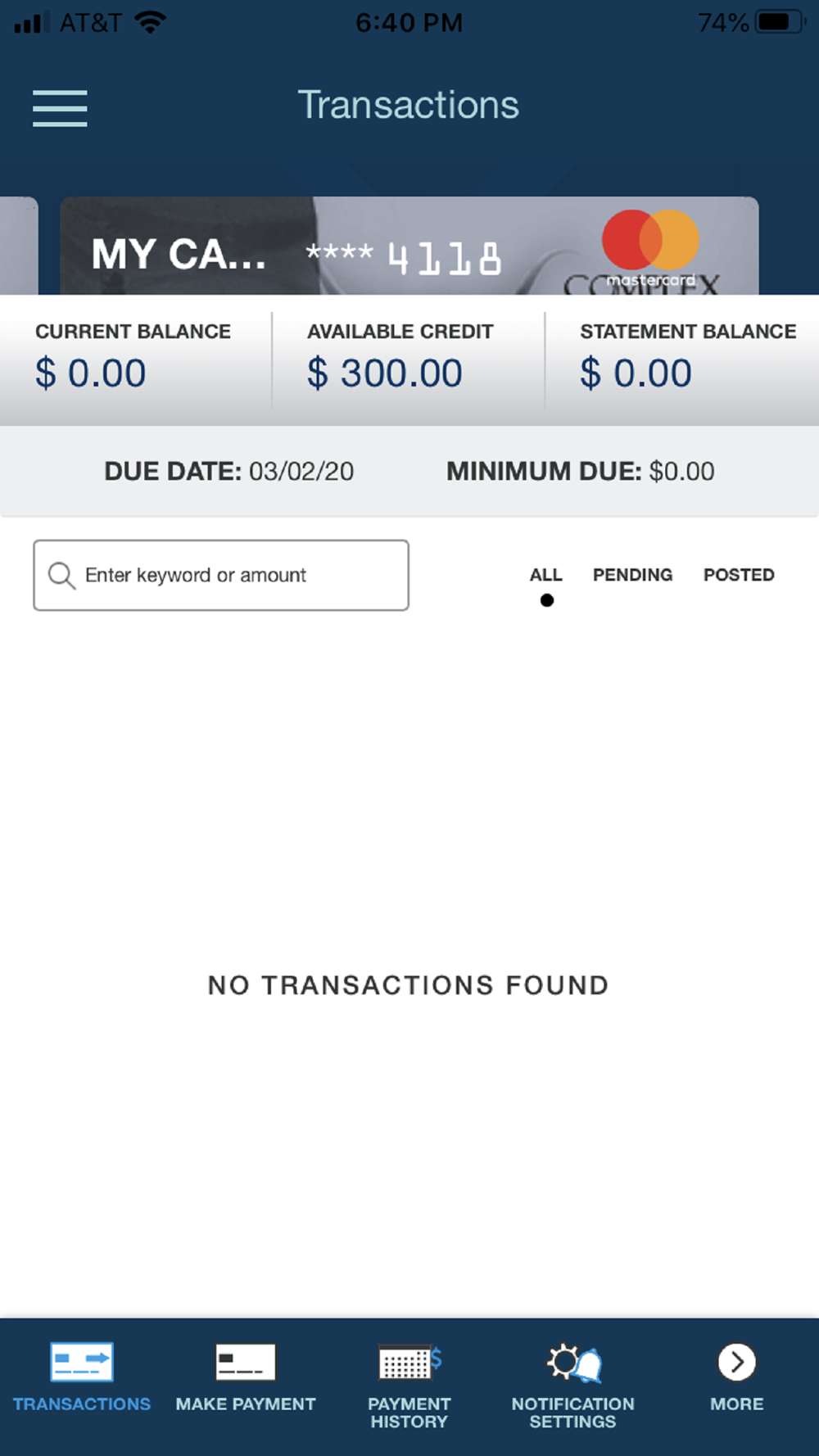Tap the Available Credit amount

click(385, 373)
